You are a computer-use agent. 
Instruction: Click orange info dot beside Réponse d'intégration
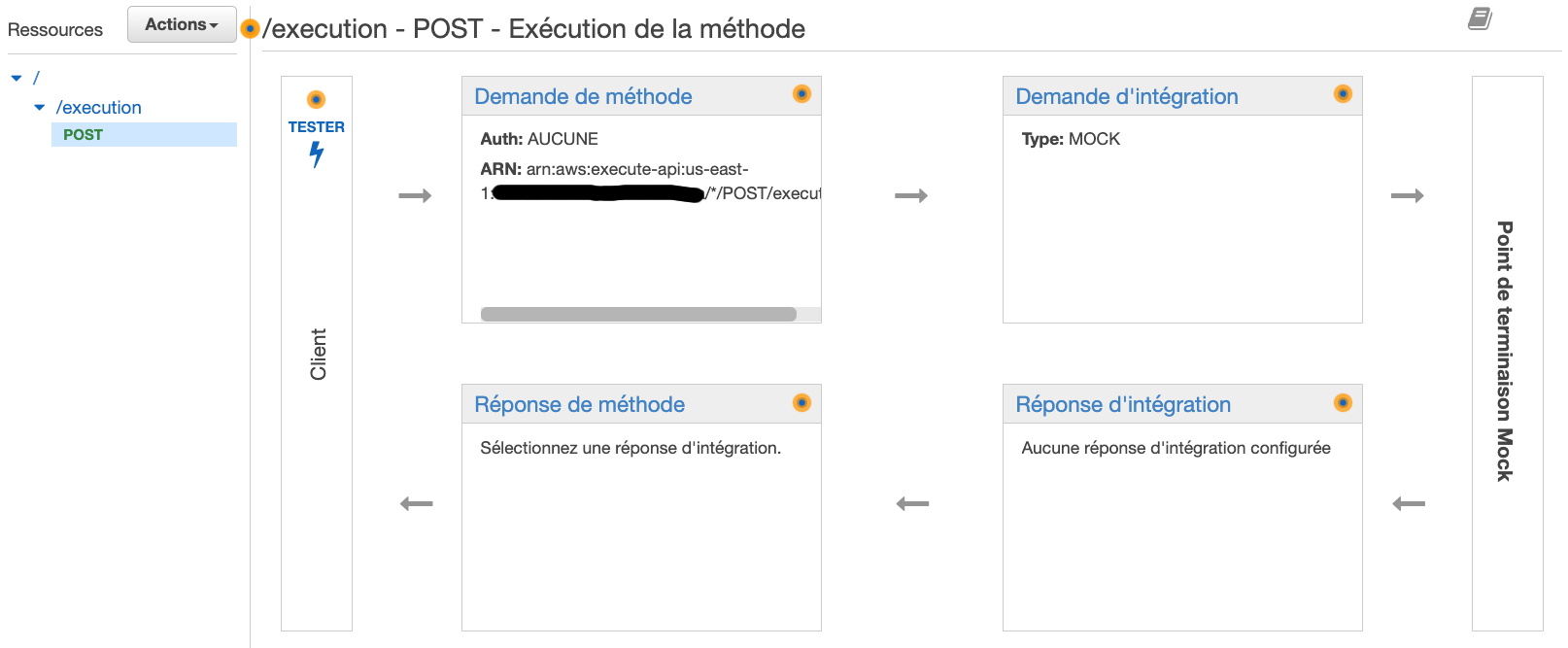(1343, 402)
